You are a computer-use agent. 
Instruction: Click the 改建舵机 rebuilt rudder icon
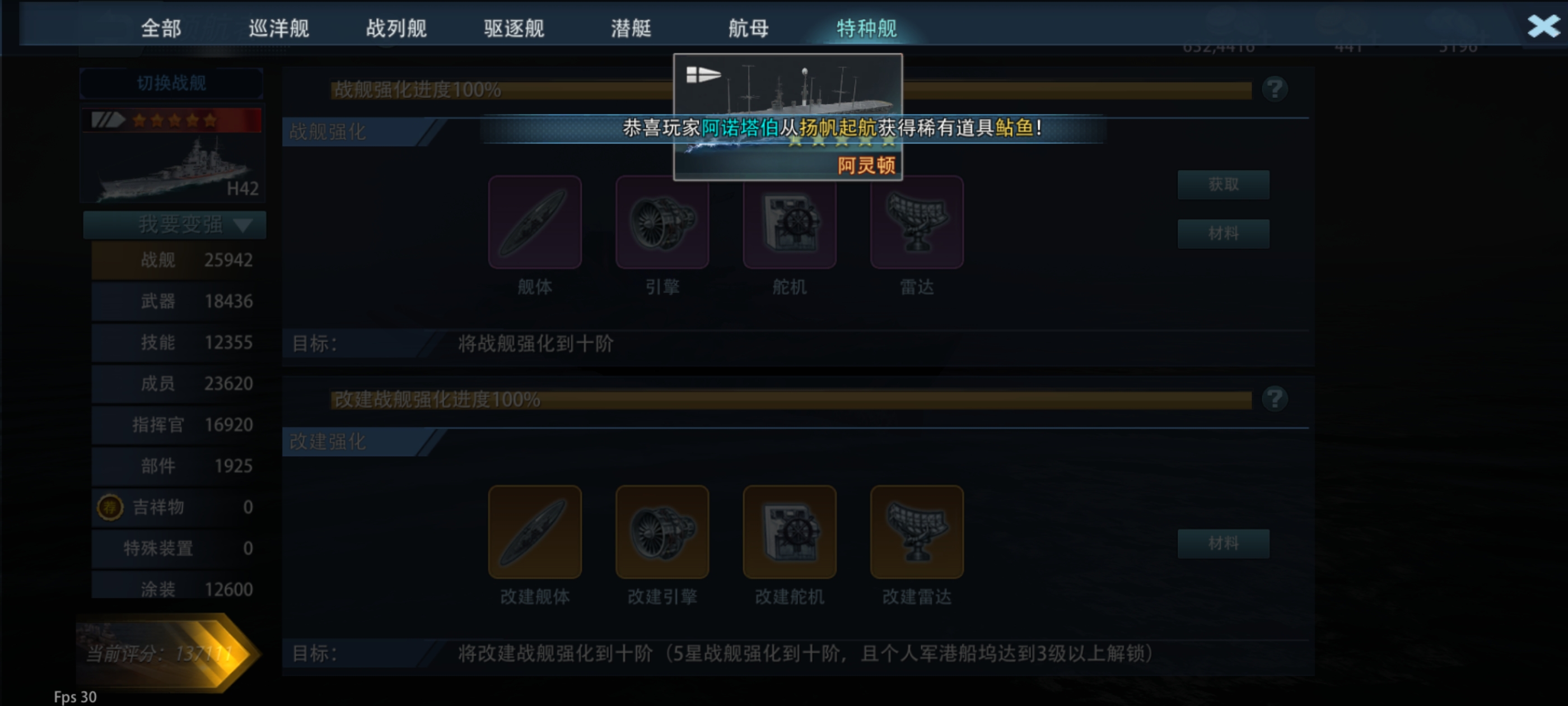coord(789,531)
